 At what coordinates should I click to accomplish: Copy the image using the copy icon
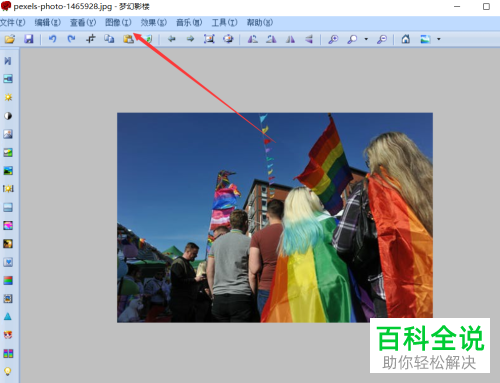[x=109, y=39]
